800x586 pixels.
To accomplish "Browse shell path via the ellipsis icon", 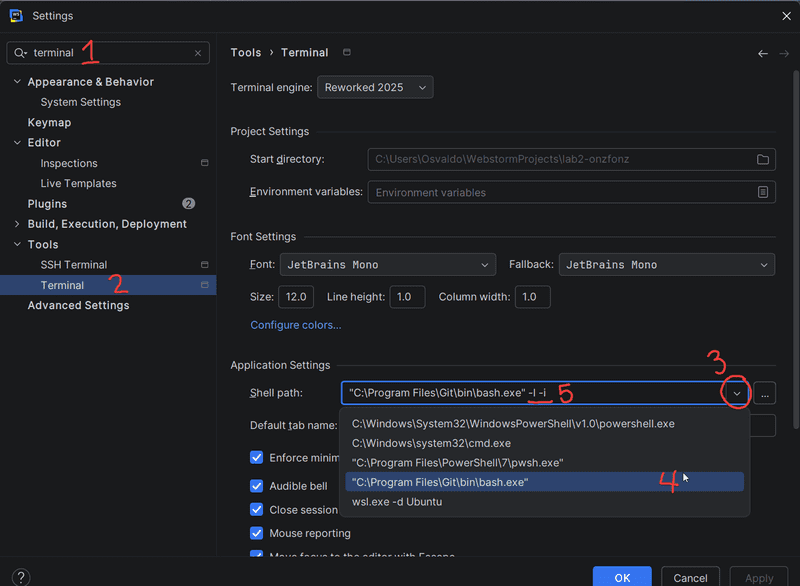I will coord(764,393).
